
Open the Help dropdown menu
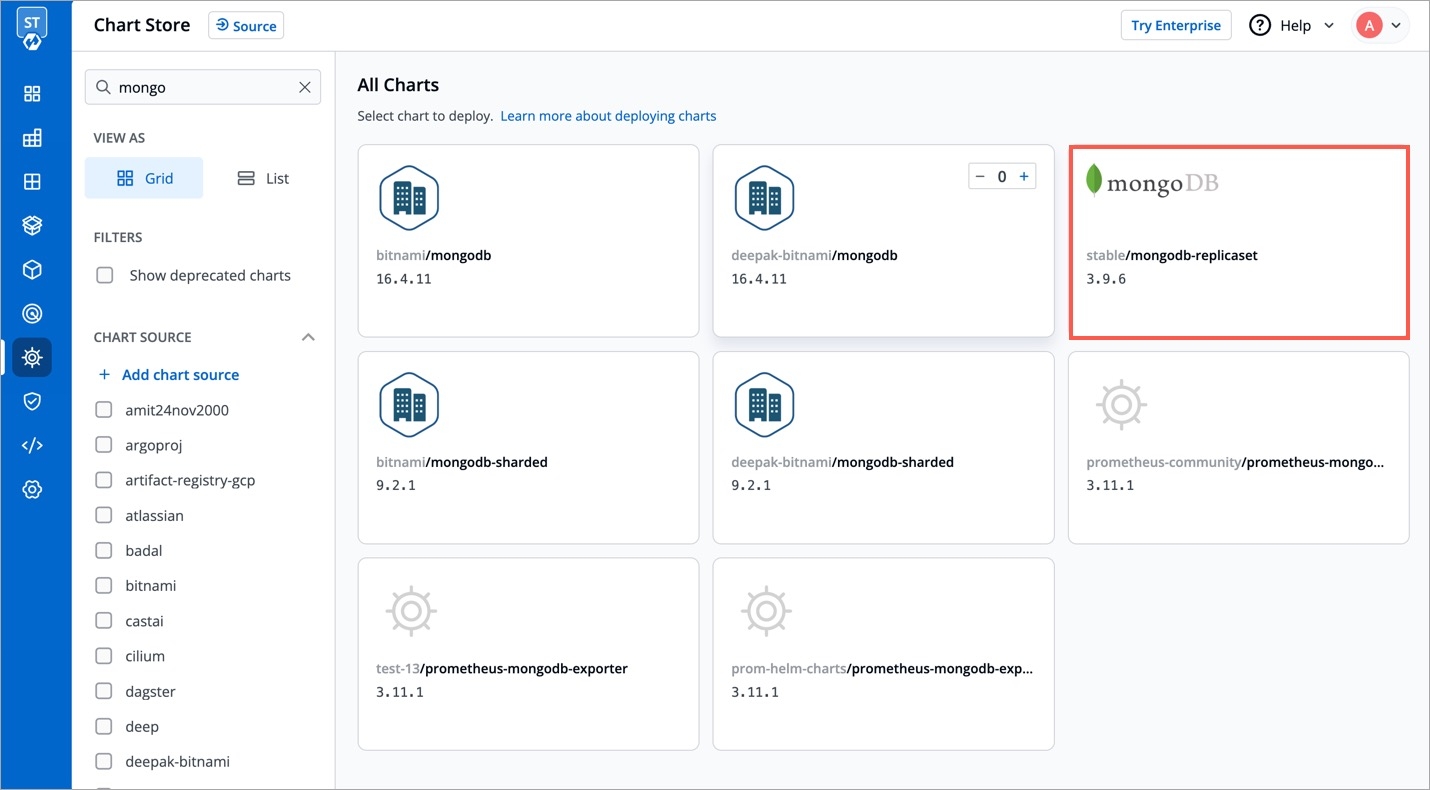pos(1292,25)
